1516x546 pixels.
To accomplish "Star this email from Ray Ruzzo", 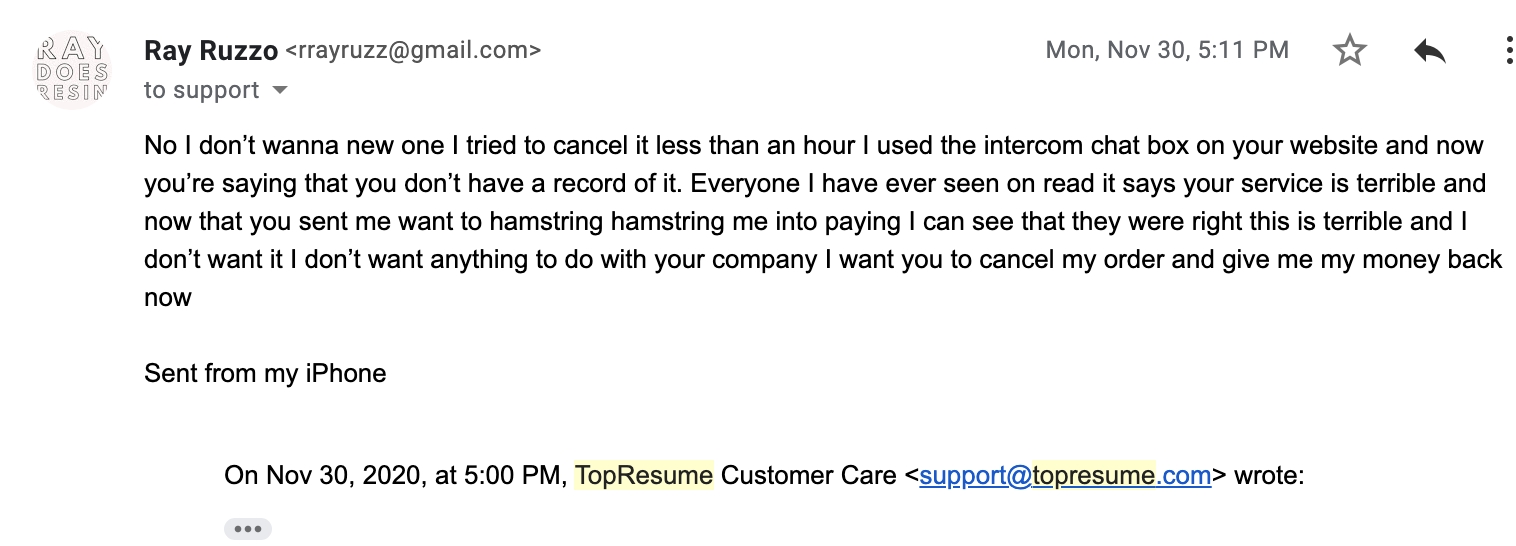I will tap(1350, 50).
